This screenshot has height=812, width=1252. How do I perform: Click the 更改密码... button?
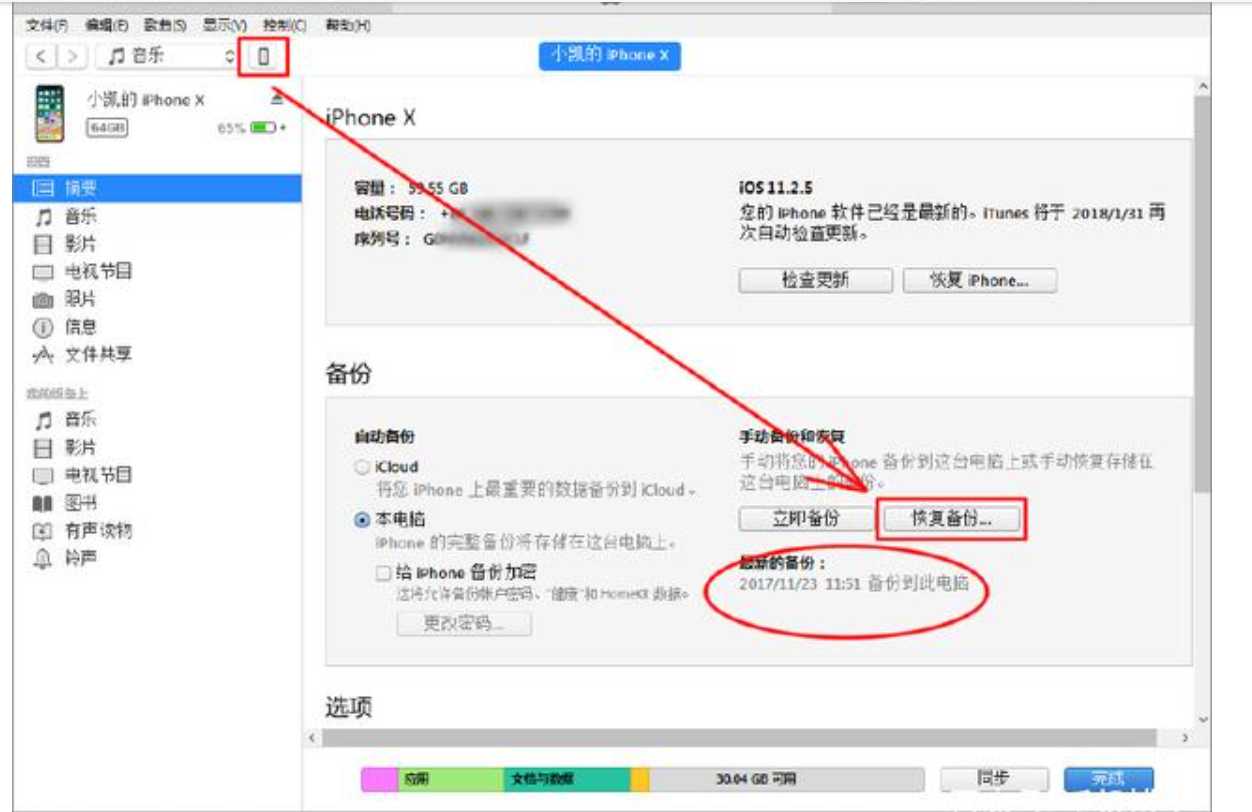point(464,624)
